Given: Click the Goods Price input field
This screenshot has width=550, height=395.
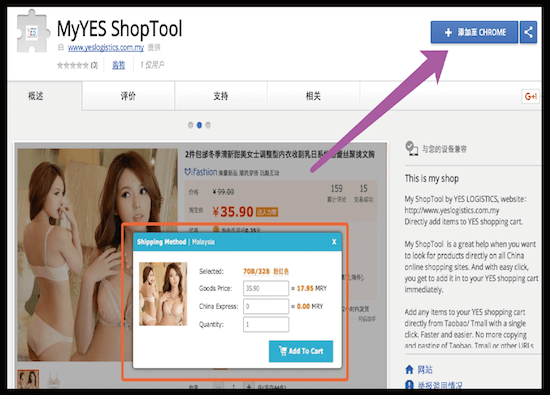Looking at the screenshot, I should (x=266, y=288).
